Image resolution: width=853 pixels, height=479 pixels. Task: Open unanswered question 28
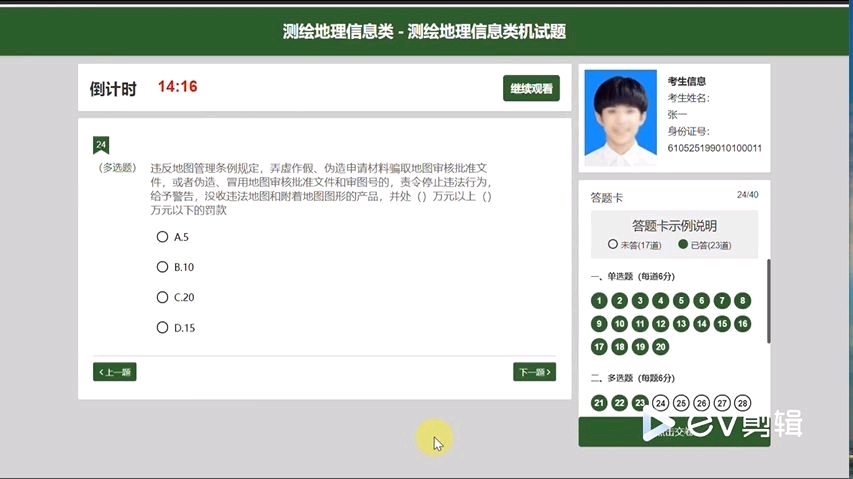click(x=742, y=403)
